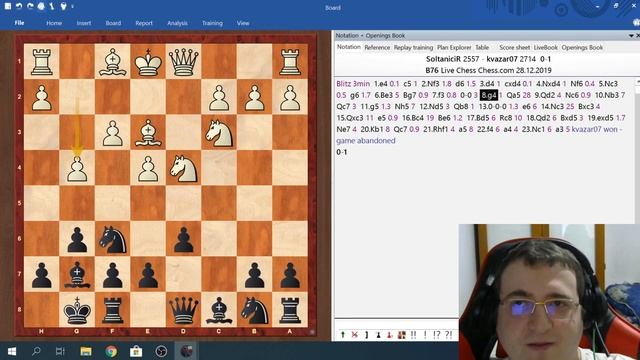The width and height of the screenshot is (640, 360).
Task: Jump to move 13.0-0-0 in notation
Action: tap(492, 107)
